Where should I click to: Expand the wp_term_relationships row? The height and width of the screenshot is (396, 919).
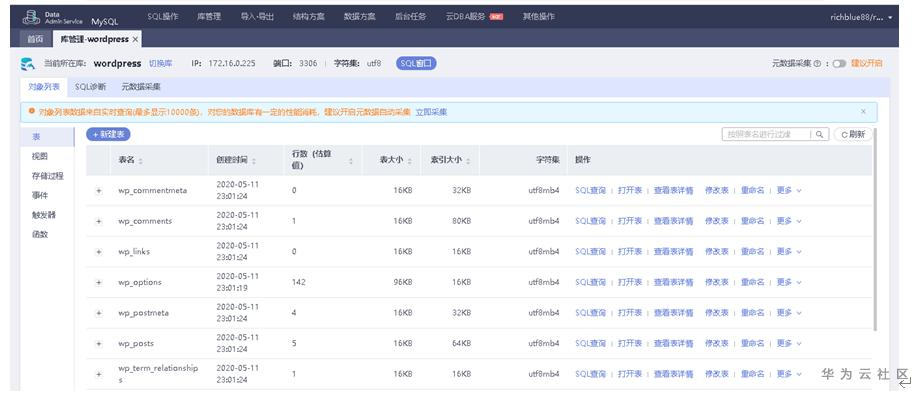[98, 374]
